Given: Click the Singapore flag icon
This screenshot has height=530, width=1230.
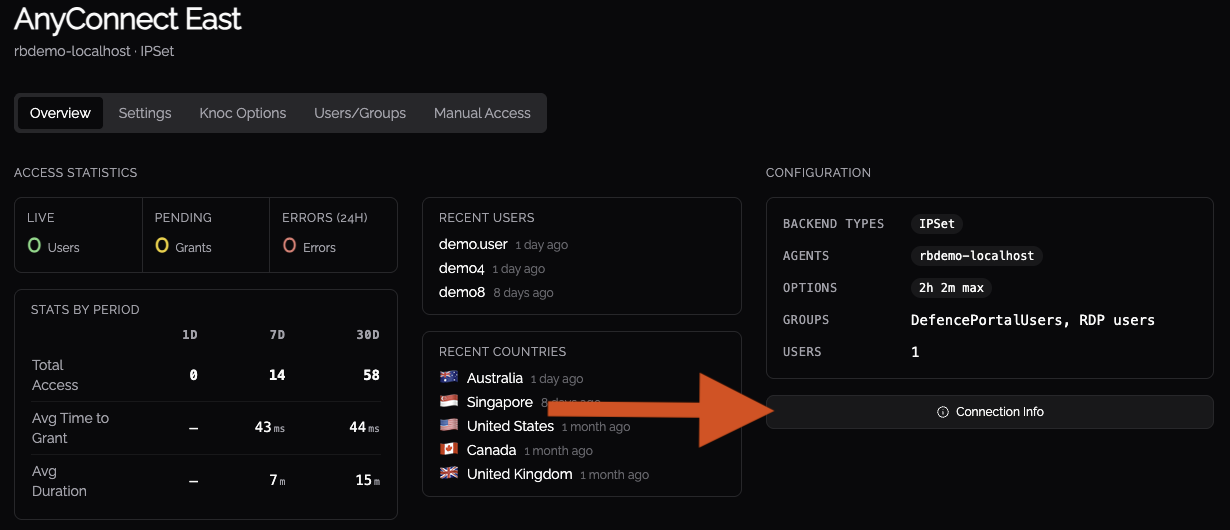Looking at the screenshot, I should pos(448,402).
